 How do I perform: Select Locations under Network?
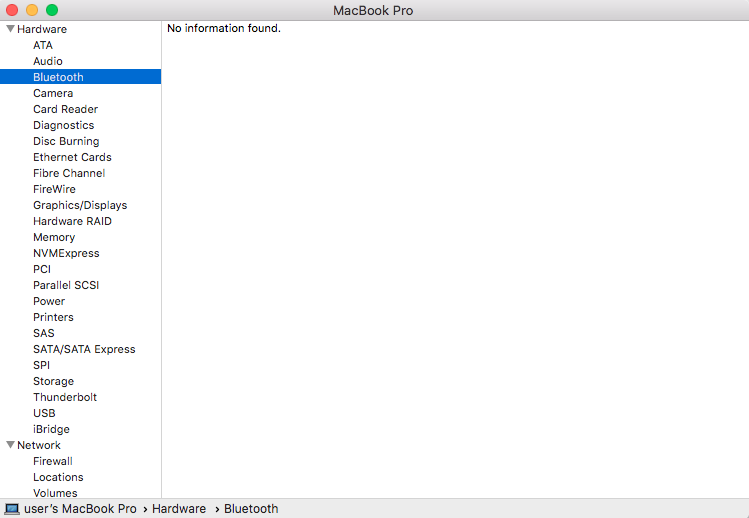click(x=58, y=477)
